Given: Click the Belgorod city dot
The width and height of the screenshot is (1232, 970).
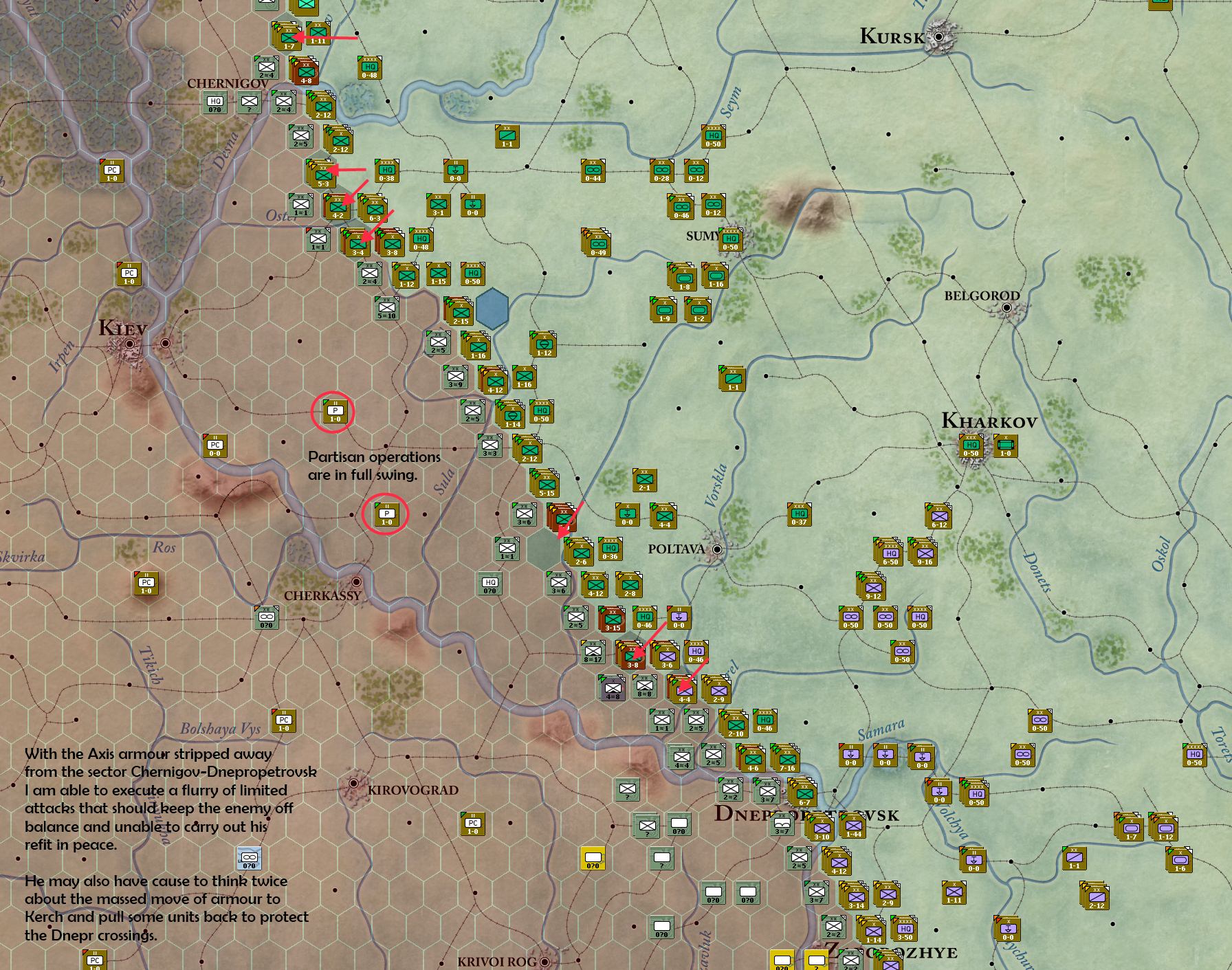Looking at the screenshot, I should pos(1006,308).
